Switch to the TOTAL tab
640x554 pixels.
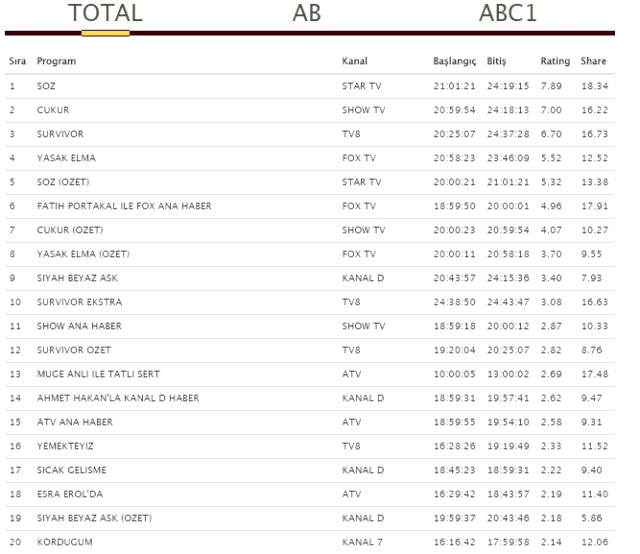(x=105, y=13)
